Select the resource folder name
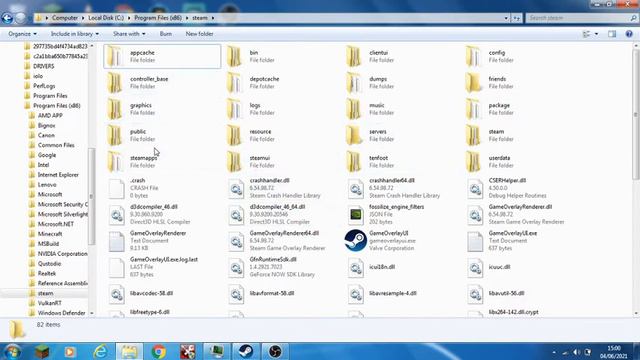The width and height of the screenshot is (640, 360). click(x=260, y=132)
